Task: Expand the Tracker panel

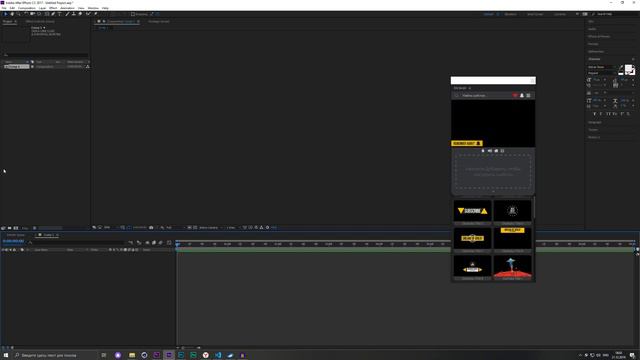Action: pyautogui.click(x=593, y=129)
